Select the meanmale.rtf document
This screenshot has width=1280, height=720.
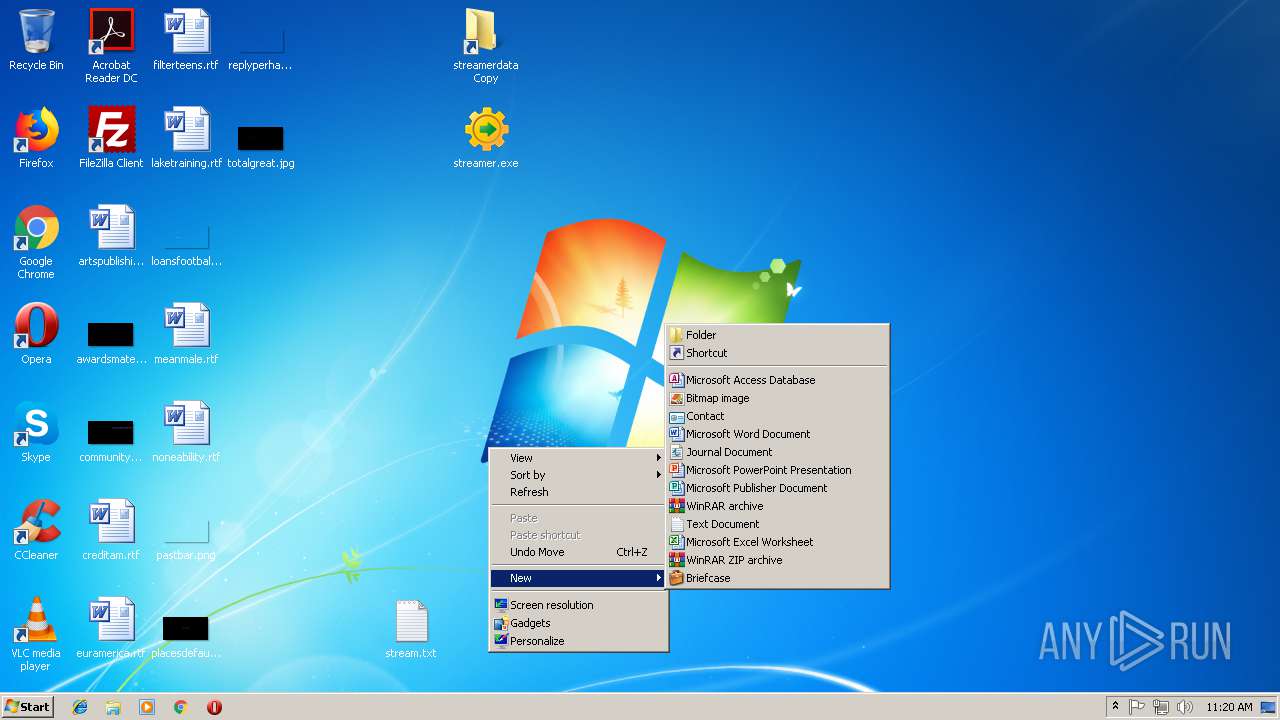(x=186, y=334)
